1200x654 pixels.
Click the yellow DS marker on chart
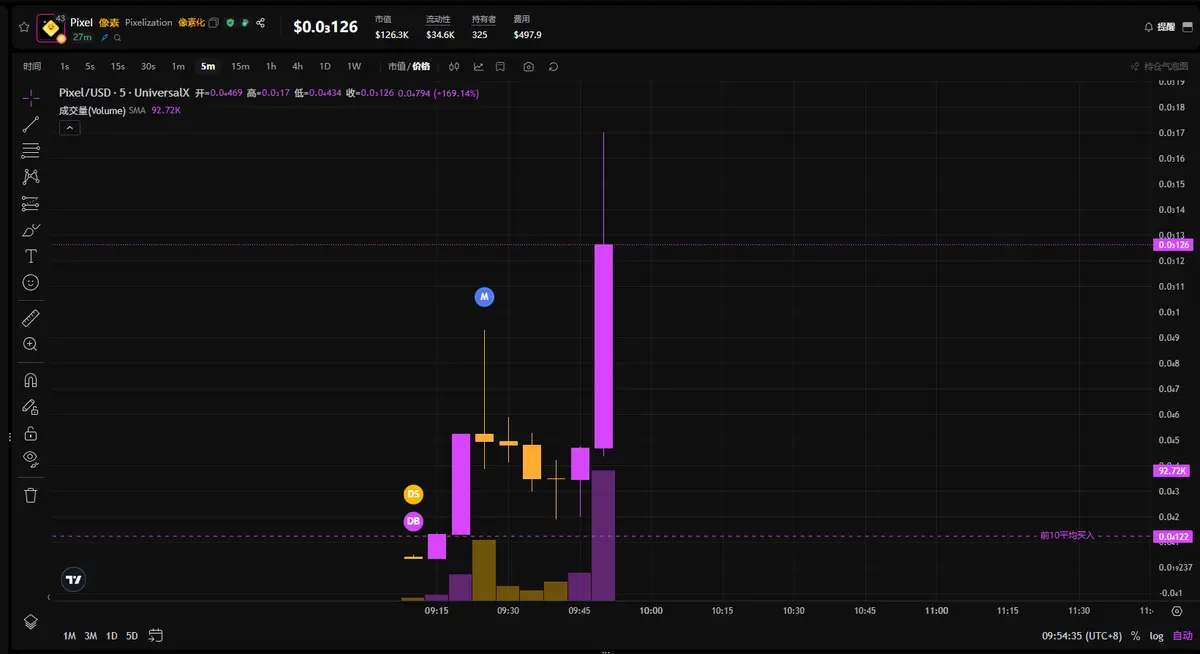point(413,494)
